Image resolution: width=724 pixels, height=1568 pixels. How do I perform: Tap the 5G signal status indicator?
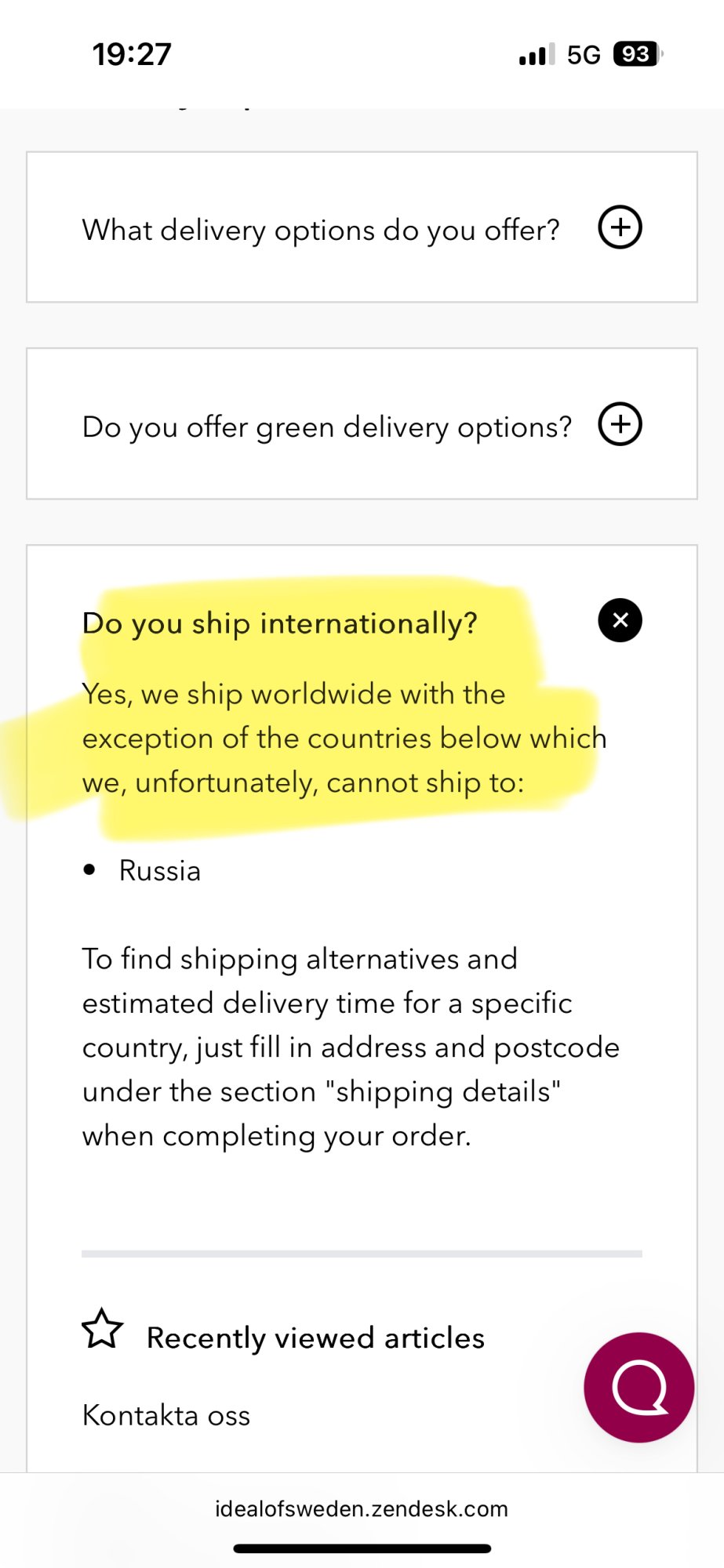[x=583, y=55]
